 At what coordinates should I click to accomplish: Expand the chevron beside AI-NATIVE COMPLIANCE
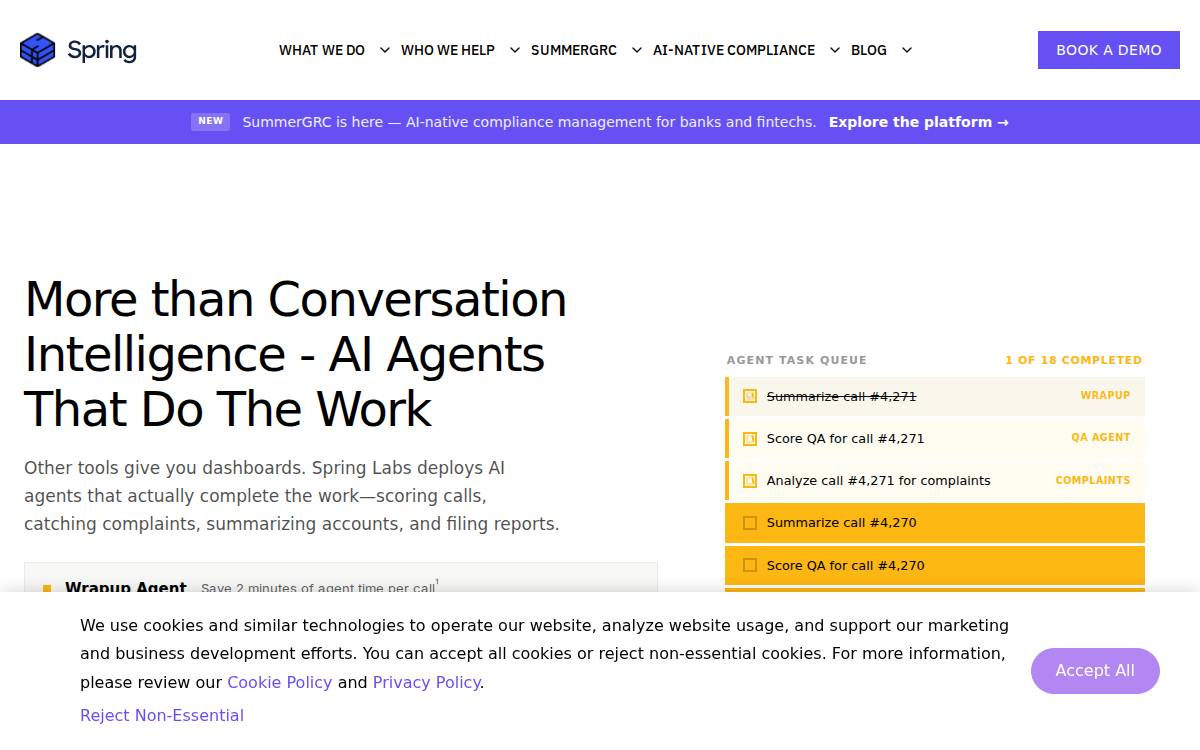click(835, 50)
